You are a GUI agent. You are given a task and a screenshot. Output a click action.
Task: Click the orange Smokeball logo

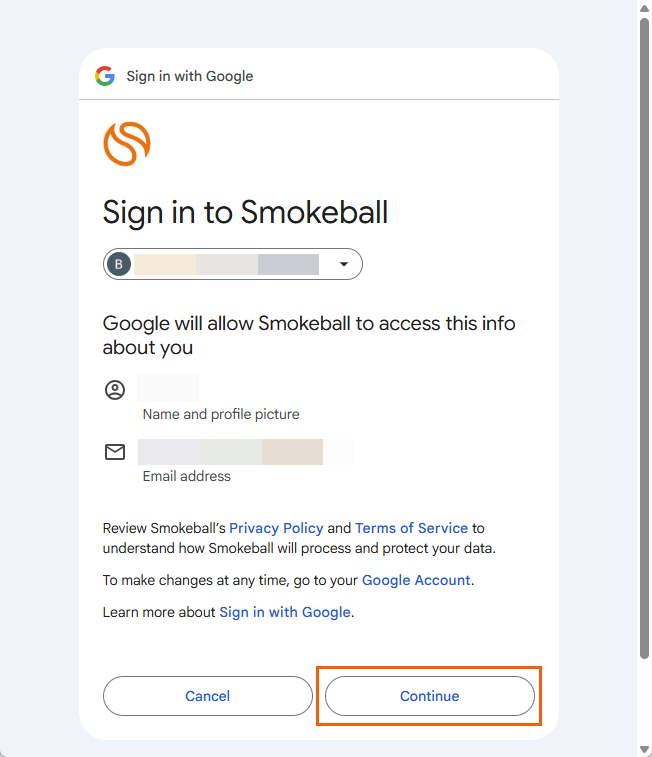127,143
